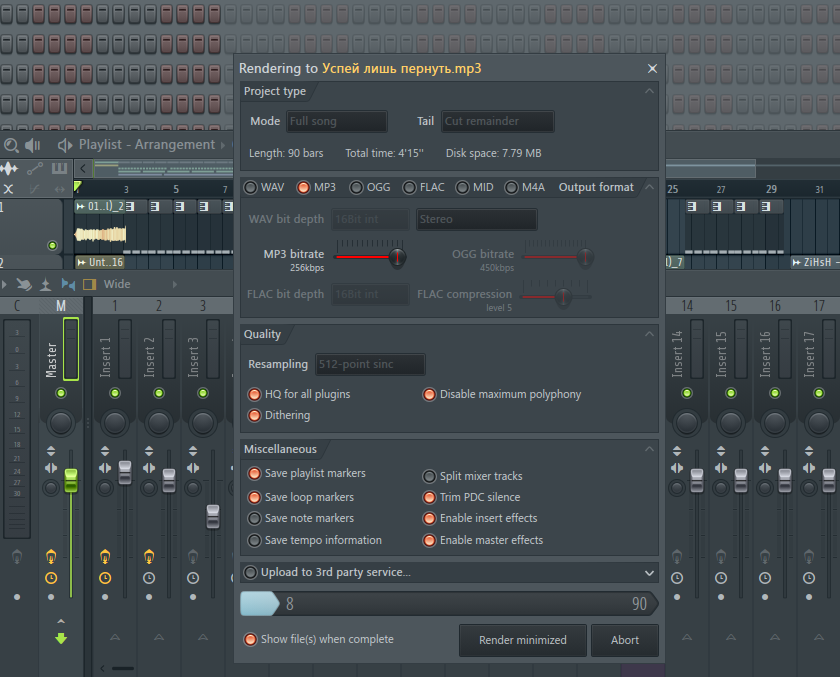The image size is (840, 677).
Task: Click the ZiHsH playlist clip
Action: (x=815, y=262)
